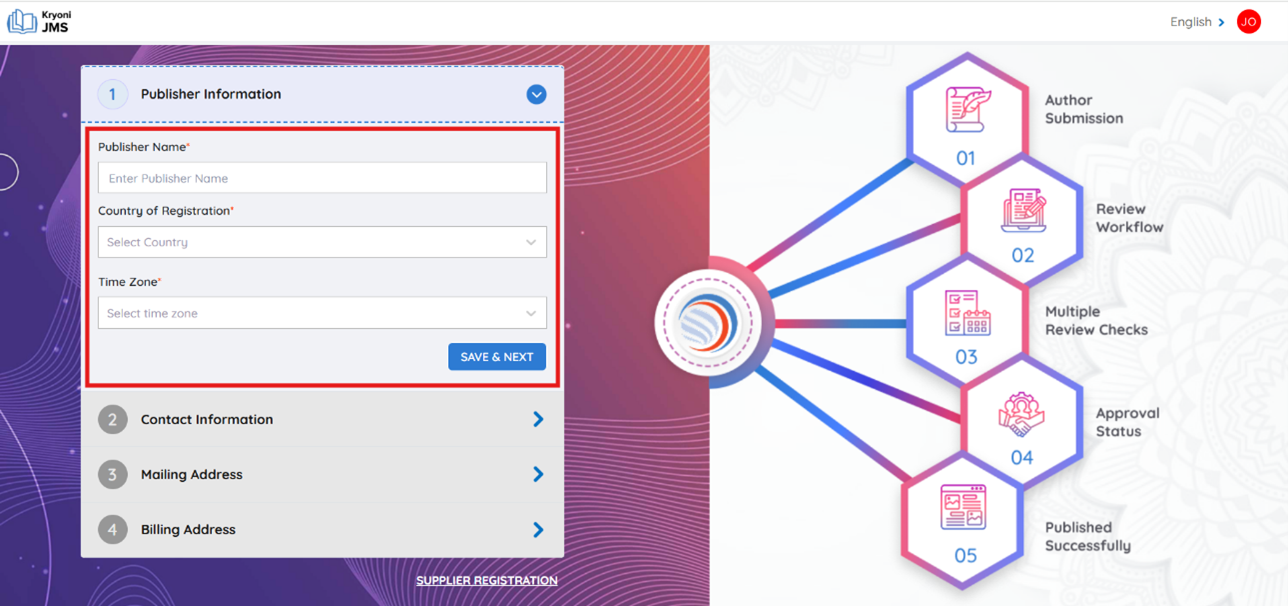The image size is (1288, 606).
Task: Open the Supplier Registration link
Action: click(x=487, y=580)
